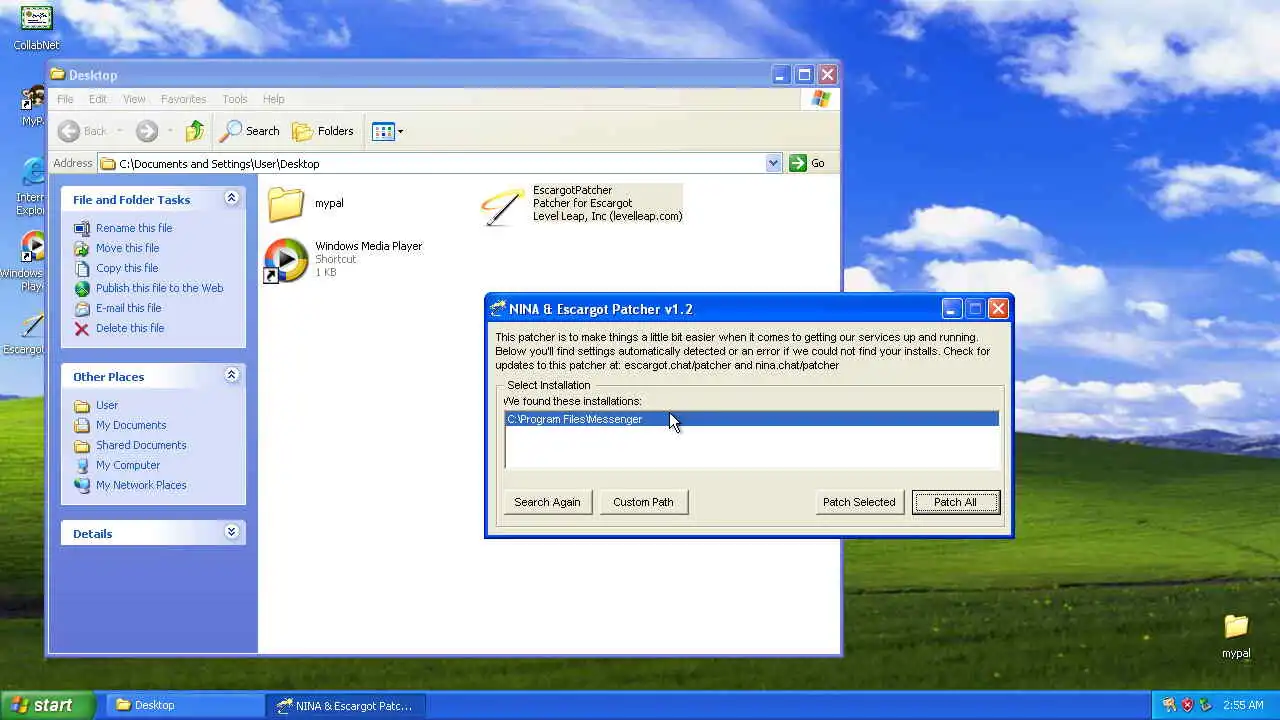This screenshot has width=1280, height=720.
Task: Click the patcher title bar icon
Action: tap(498, 309)
